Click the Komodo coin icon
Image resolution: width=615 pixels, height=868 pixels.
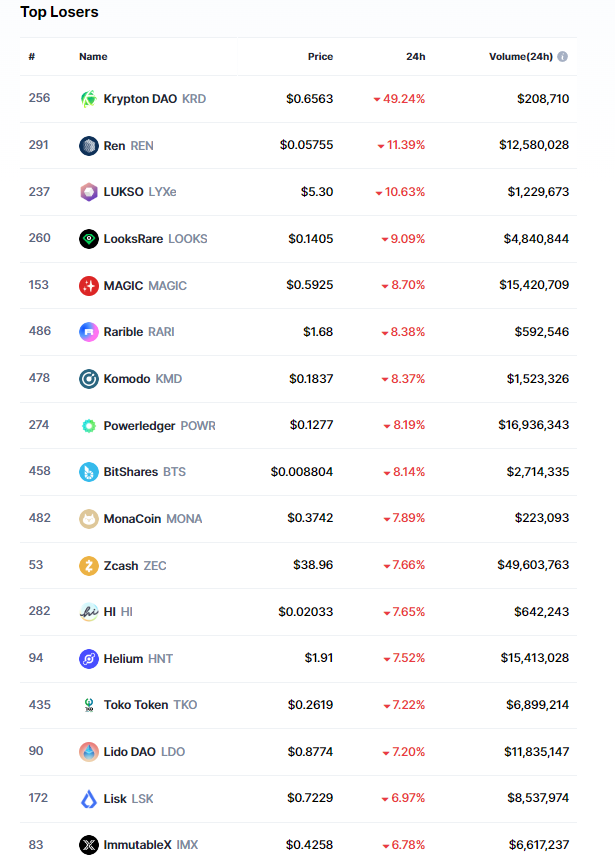tap(89, 379)
